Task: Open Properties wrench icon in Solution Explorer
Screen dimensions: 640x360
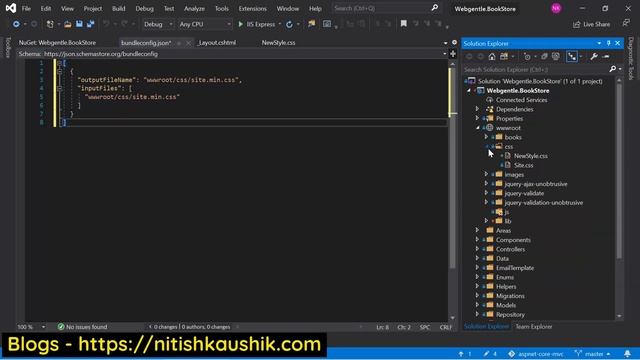Action: point(594,57)
